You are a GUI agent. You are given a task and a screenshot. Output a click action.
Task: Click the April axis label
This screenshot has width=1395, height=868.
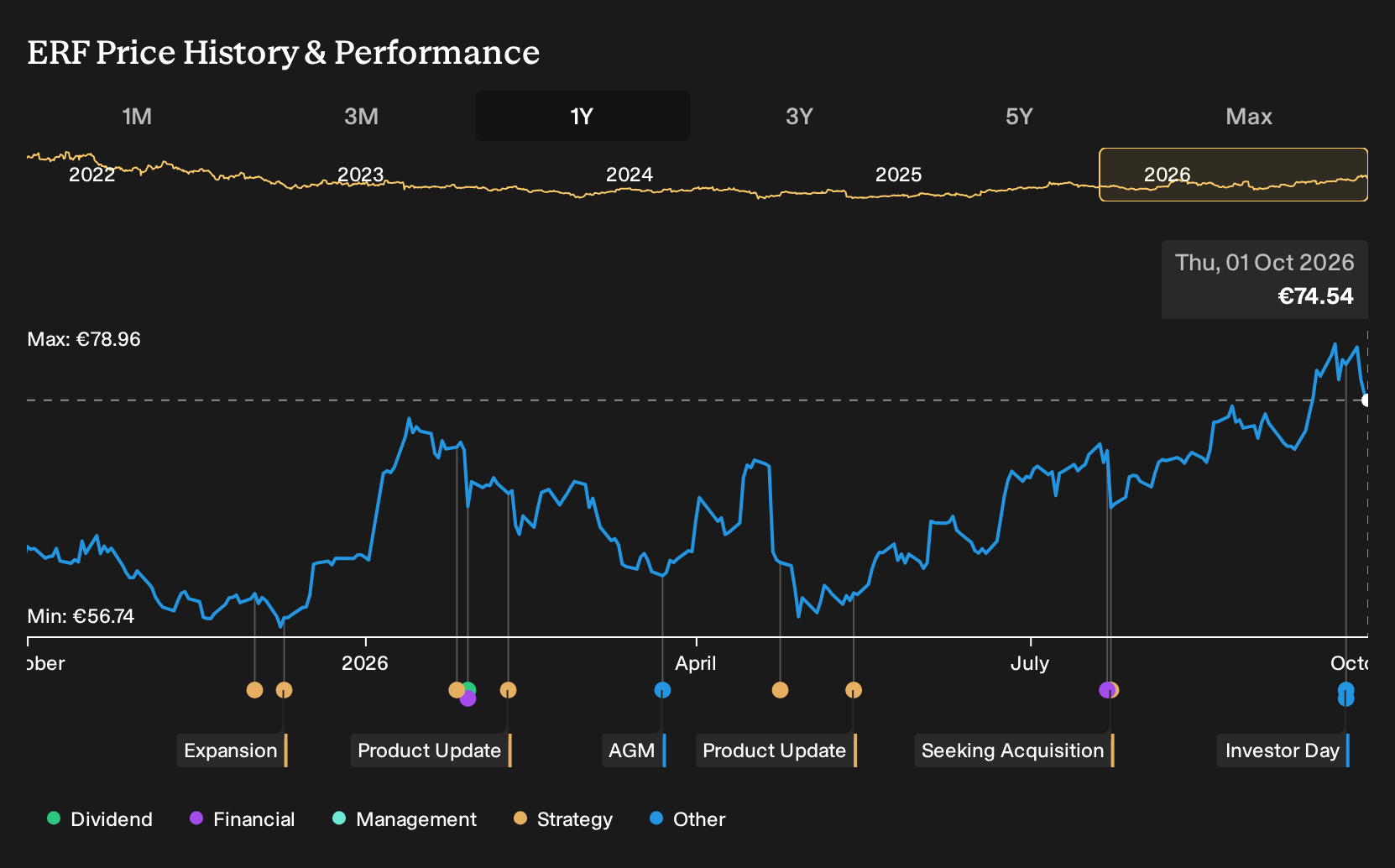coord(696,663)
